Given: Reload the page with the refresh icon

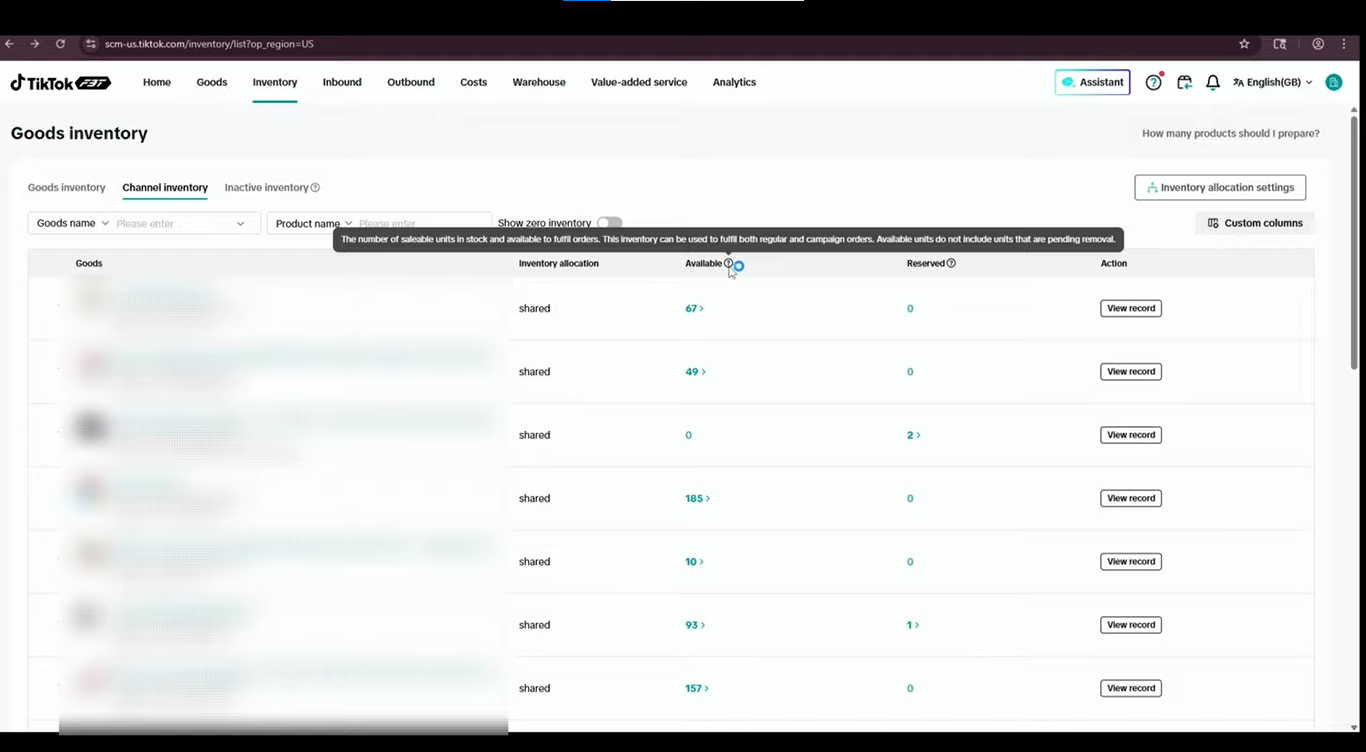Looking at the screenshot, I should tap(60, 44).
